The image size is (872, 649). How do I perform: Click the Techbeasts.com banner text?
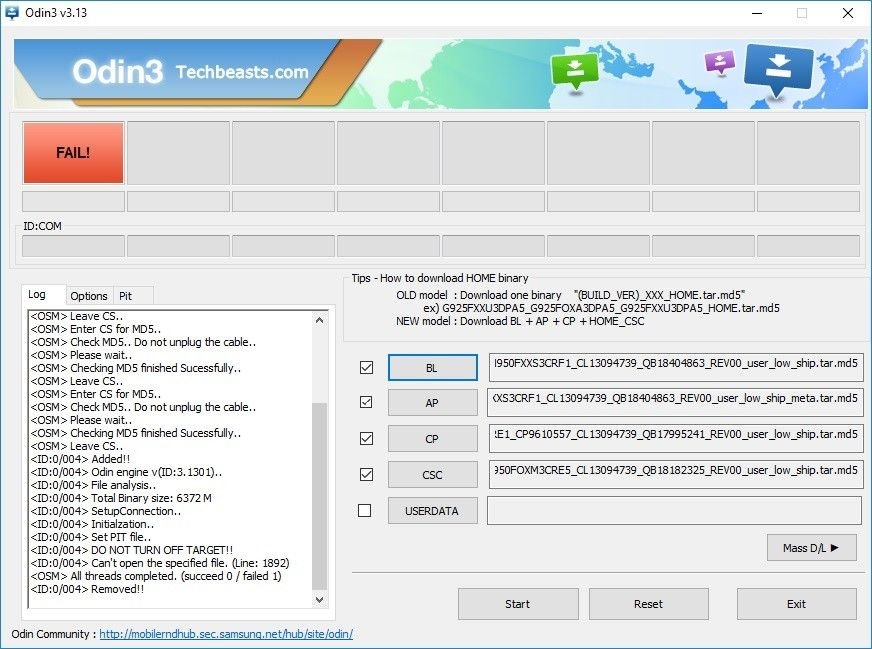pyautogui.click(x=242, y=72)
